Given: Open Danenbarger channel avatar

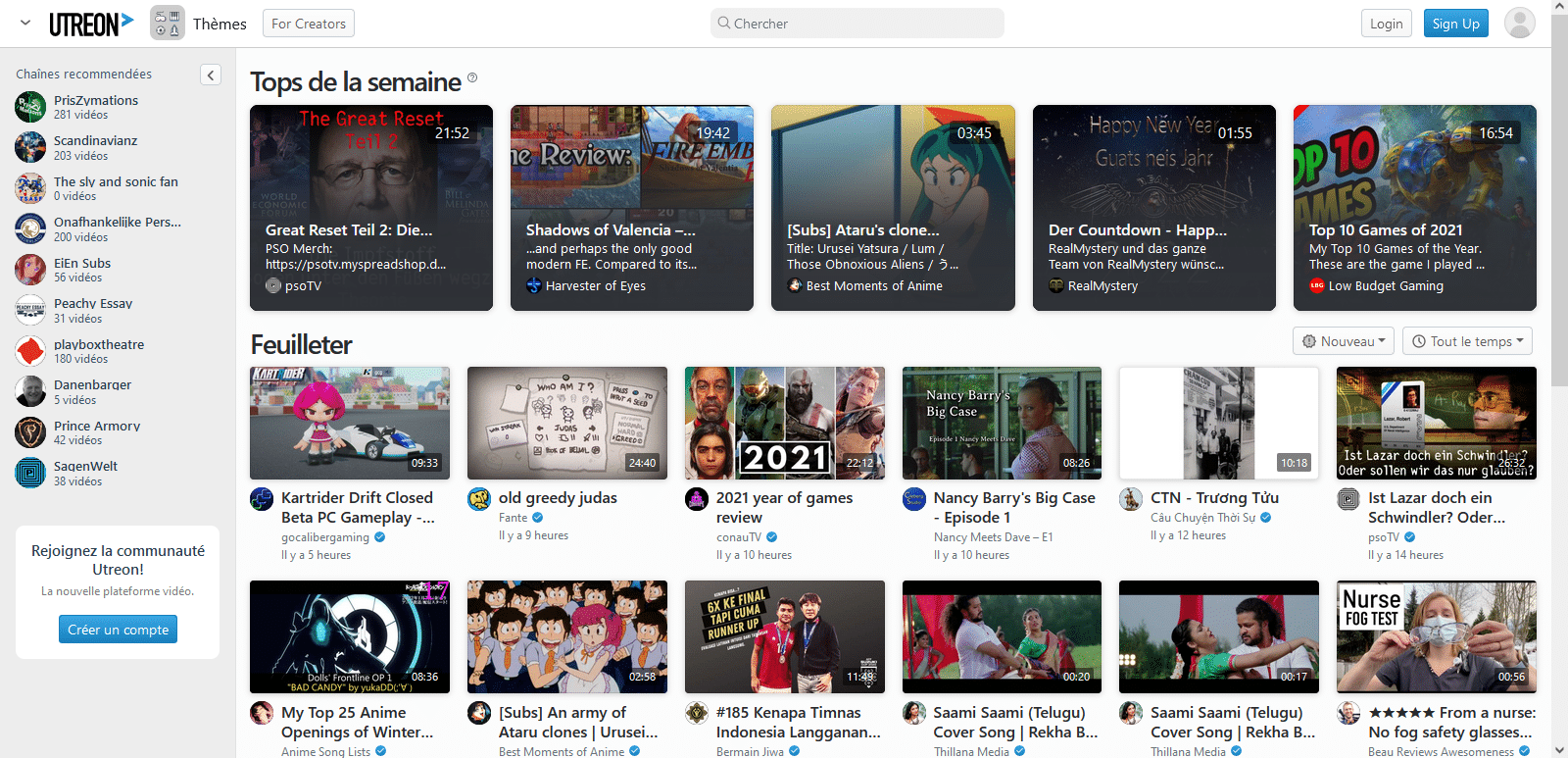Looking at the screenshot, I should coord(30,391).
